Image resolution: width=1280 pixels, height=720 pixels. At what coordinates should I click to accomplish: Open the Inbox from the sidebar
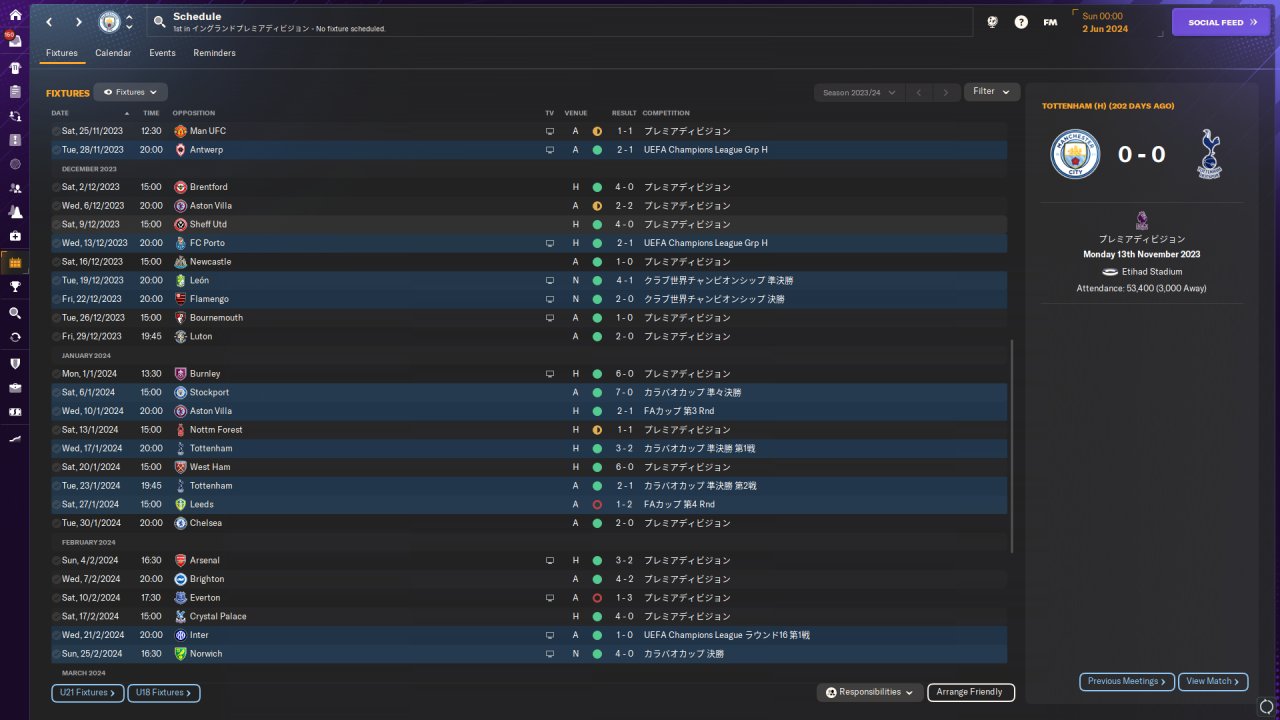[15, 42]
